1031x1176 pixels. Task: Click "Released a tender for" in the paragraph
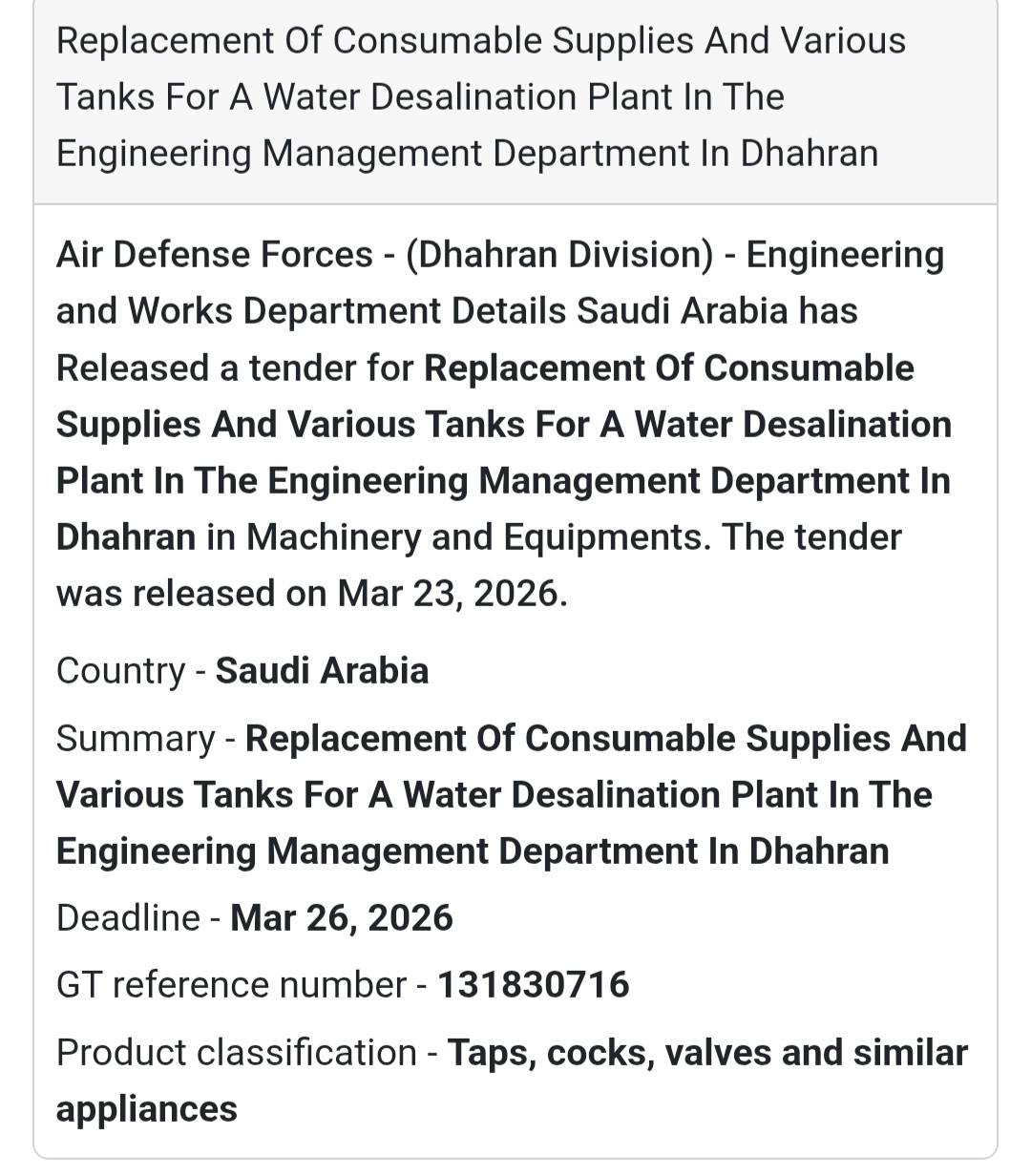click(x=235, y=368)
